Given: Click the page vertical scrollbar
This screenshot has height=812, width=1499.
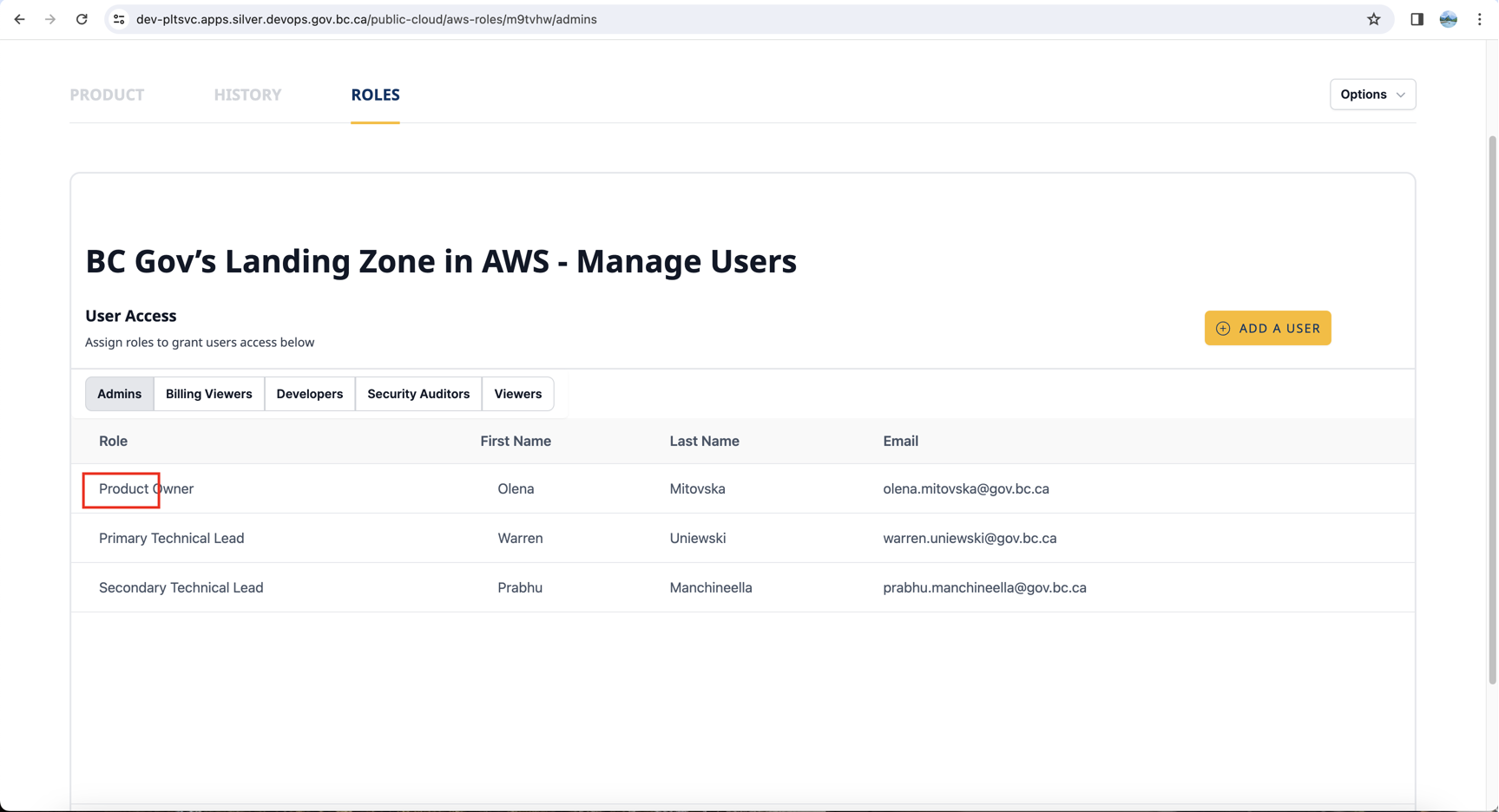Looking at the screenshot, I should pos(1492,409).
